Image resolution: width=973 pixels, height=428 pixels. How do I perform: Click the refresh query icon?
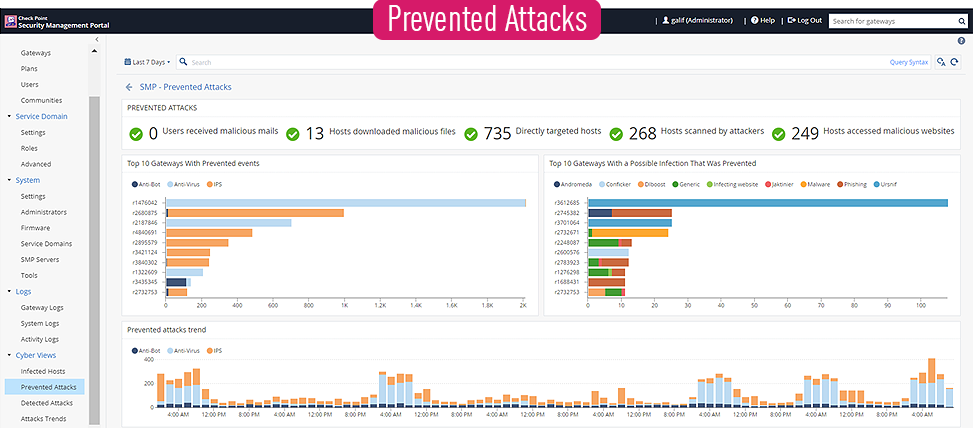point(955,62)
